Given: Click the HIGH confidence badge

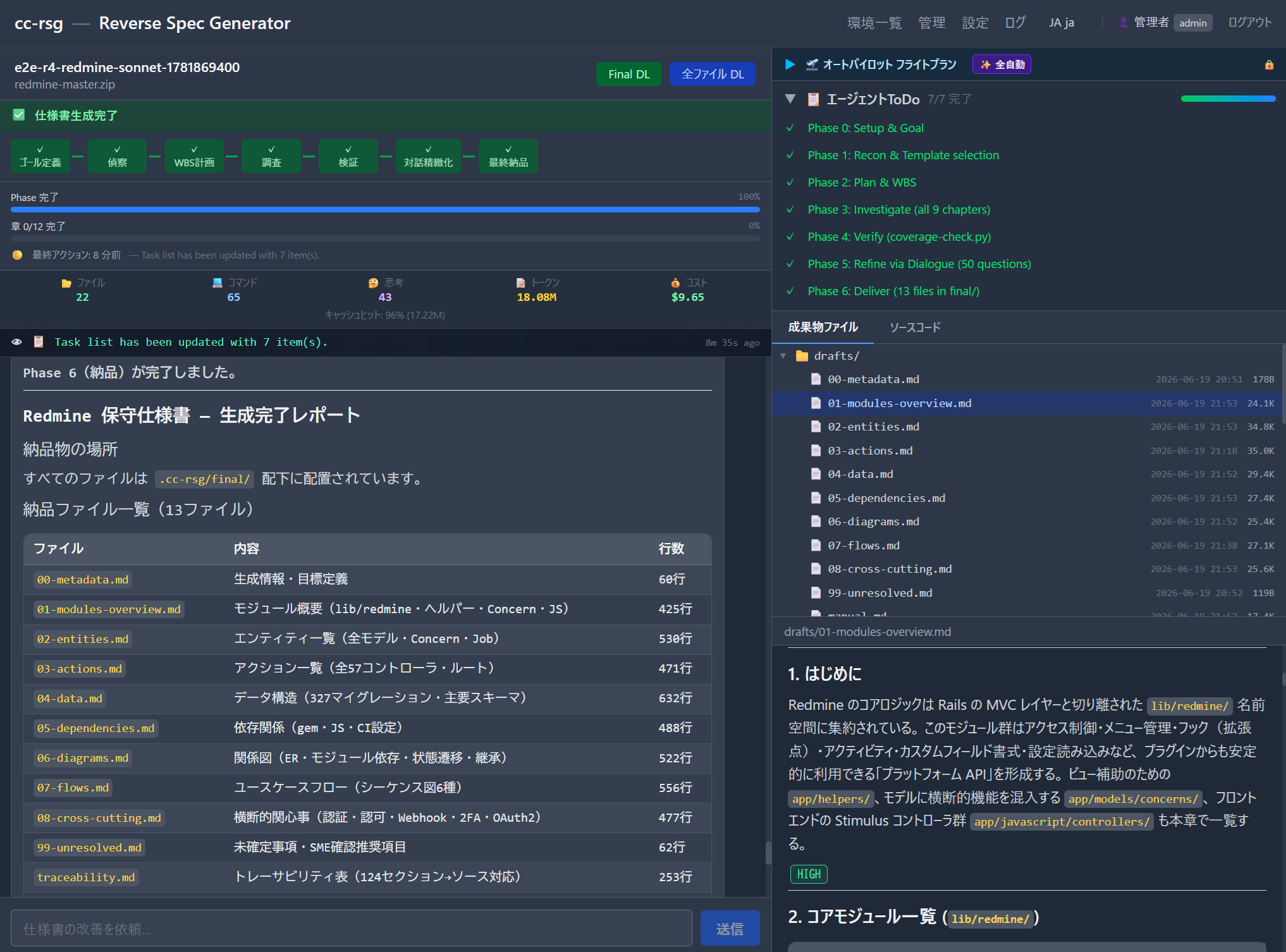Looking at the screenshot, I should click(x=809, y=874).
